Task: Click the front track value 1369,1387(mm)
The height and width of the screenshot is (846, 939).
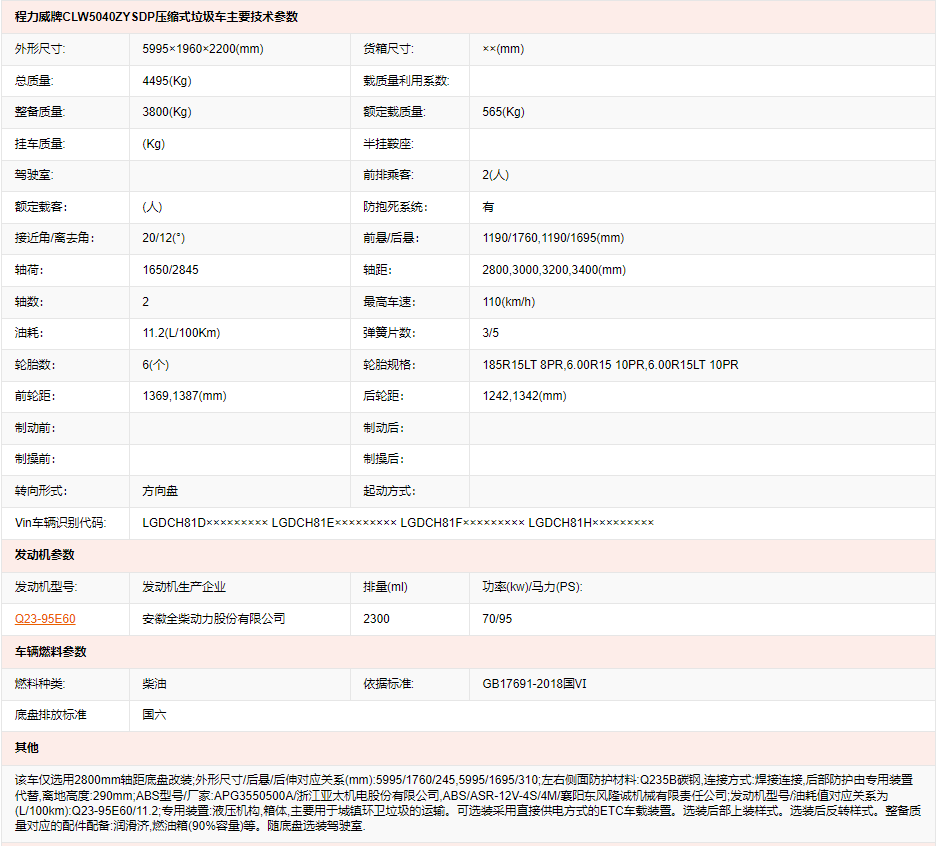Action: (x=184, y=396)
